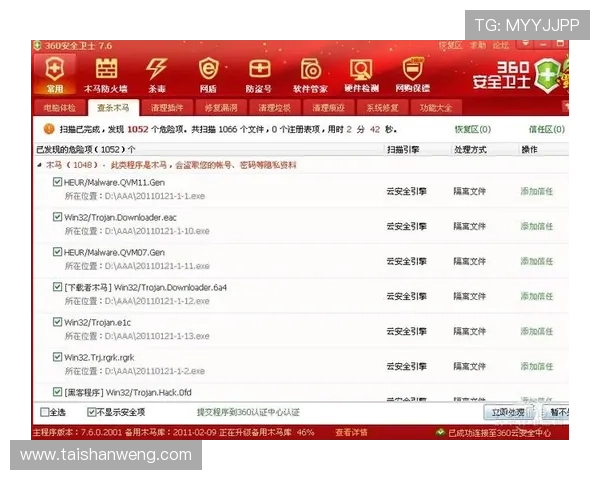Click 添加信任 for 20110121-1-13.exe

coord(537,331)
